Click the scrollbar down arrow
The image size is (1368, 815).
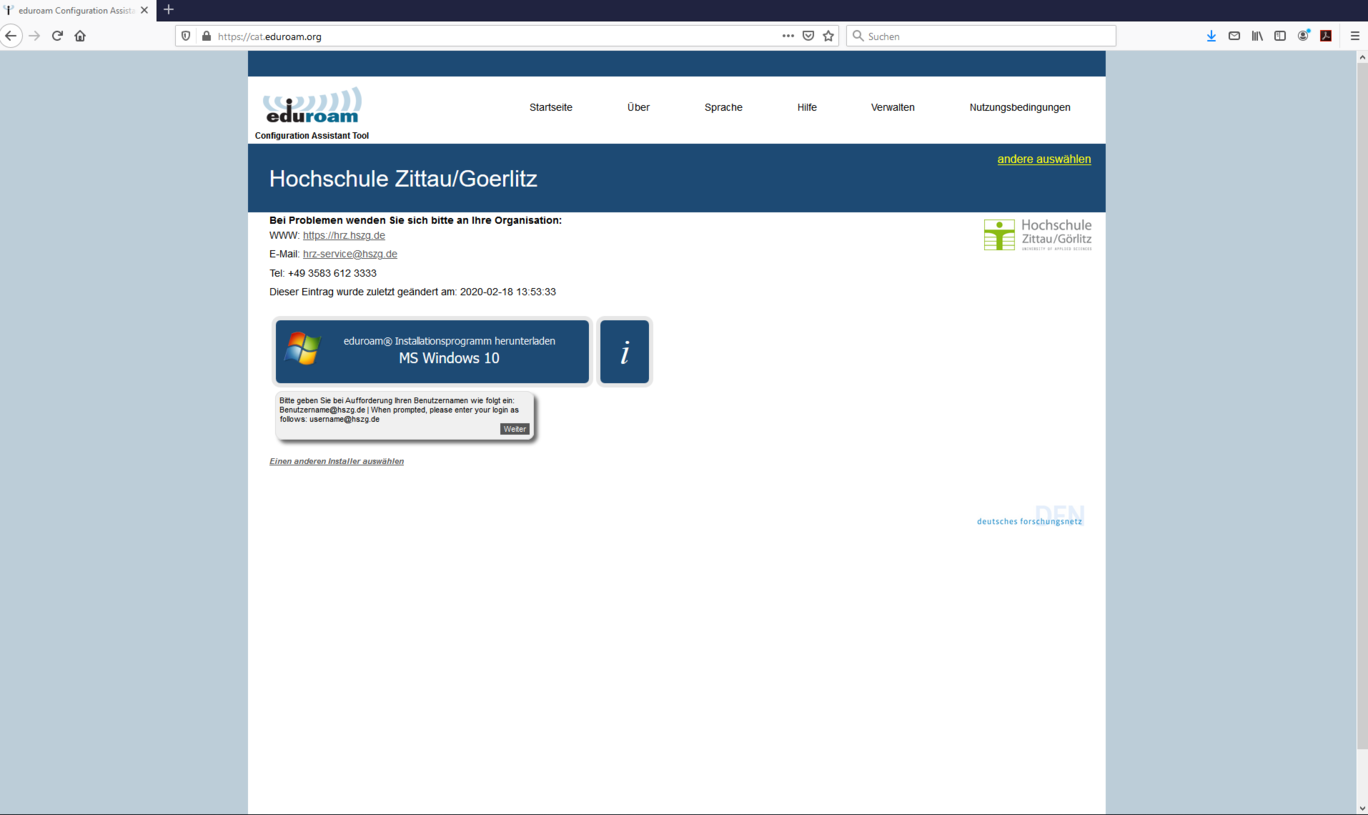click(1361, 808)
